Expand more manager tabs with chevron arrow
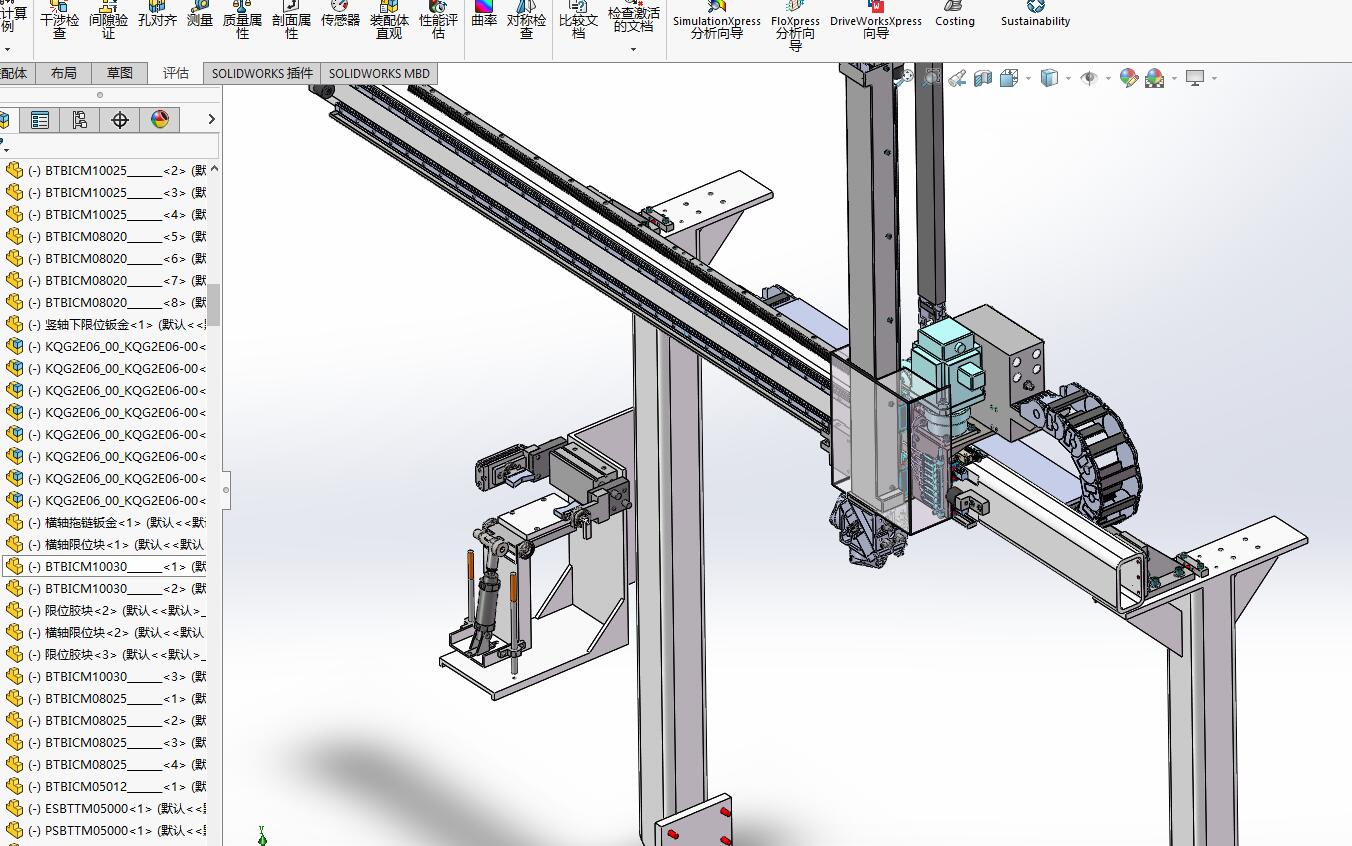The height and width of the screenshot is (846, 1352). [x=211, y=119]
